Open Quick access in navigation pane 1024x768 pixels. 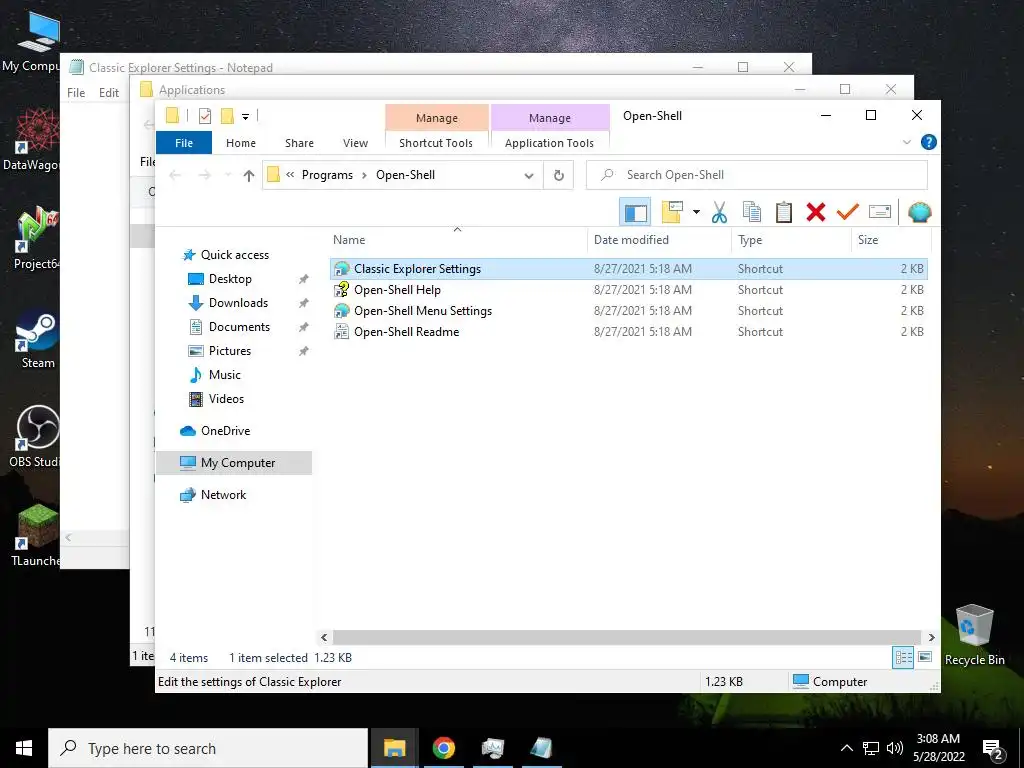(234, 255)
